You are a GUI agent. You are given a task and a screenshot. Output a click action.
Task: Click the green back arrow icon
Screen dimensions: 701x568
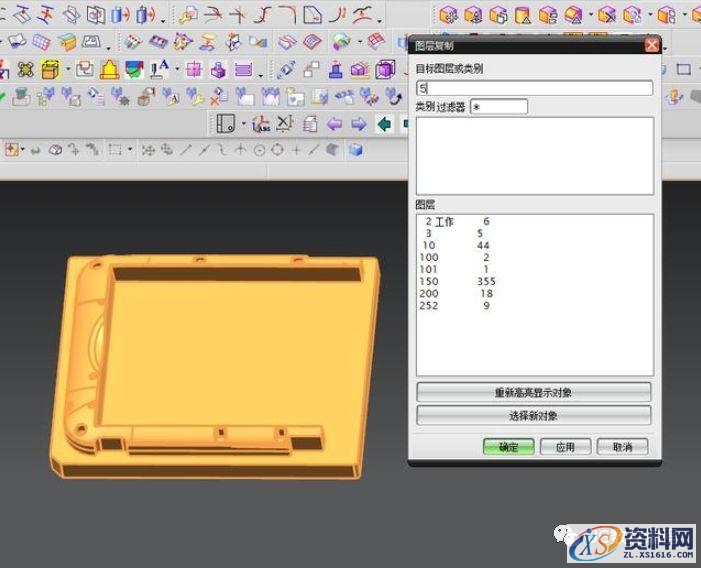coord(383,124)
